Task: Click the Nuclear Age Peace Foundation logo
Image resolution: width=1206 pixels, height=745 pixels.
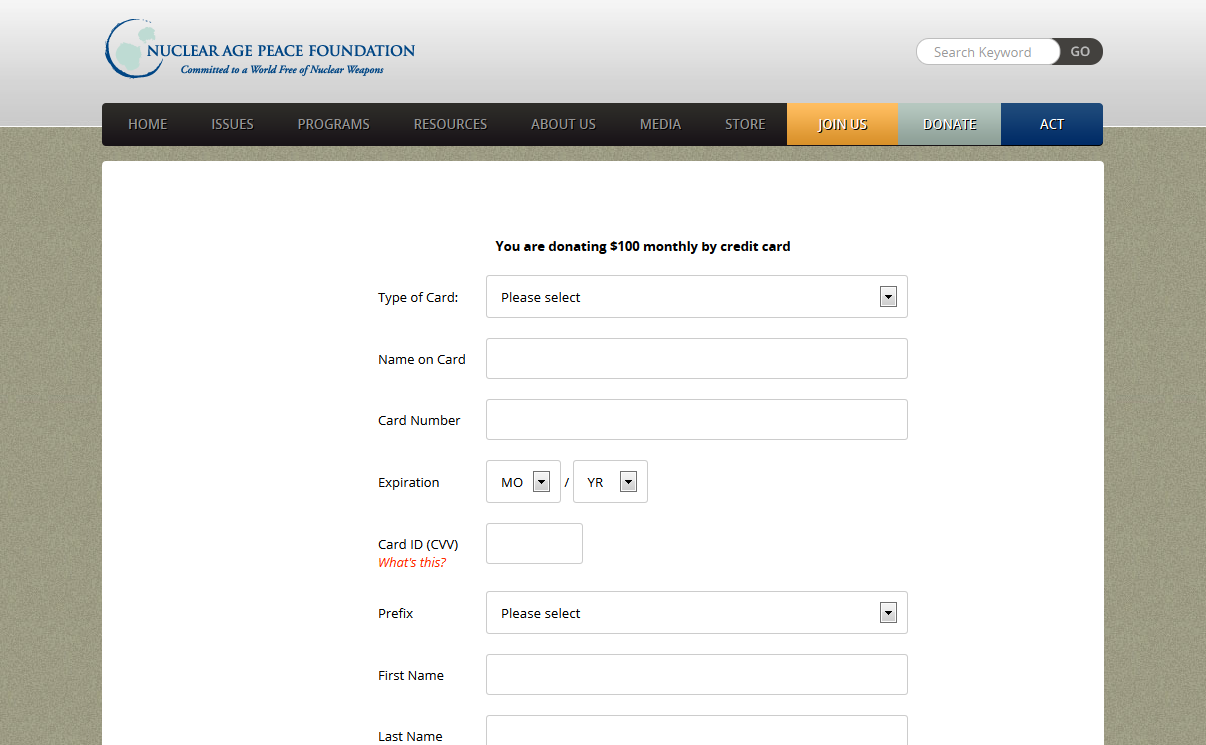Action: 260,49
